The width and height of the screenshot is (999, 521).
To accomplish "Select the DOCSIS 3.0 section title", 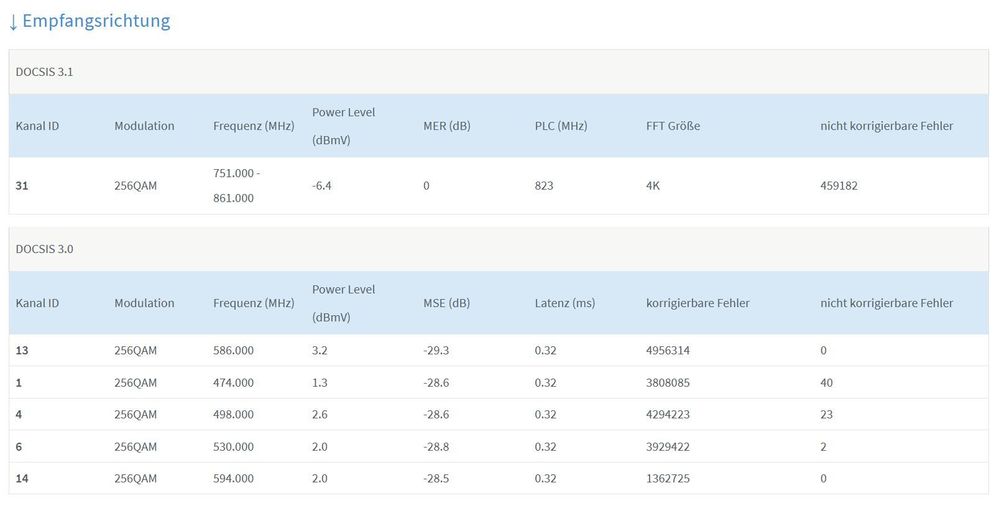I will coord(45,249).
